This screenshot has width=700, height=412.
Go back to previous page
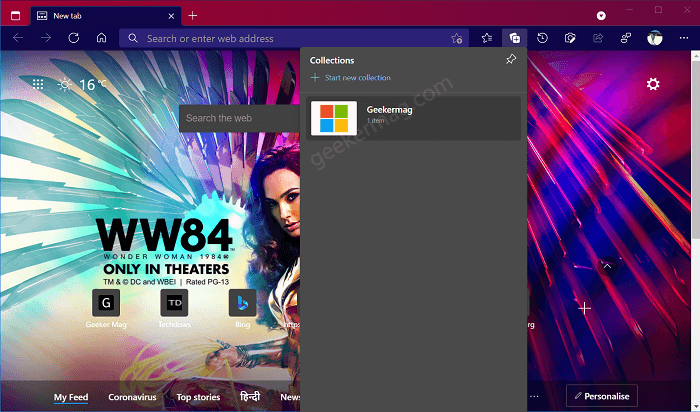(x=18, y=38)
